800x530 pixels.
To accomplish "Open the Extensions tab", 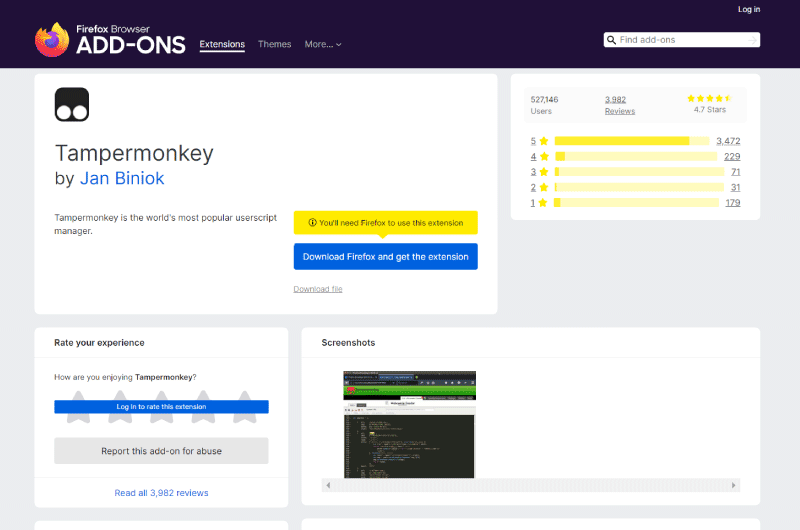I will 222,44.
